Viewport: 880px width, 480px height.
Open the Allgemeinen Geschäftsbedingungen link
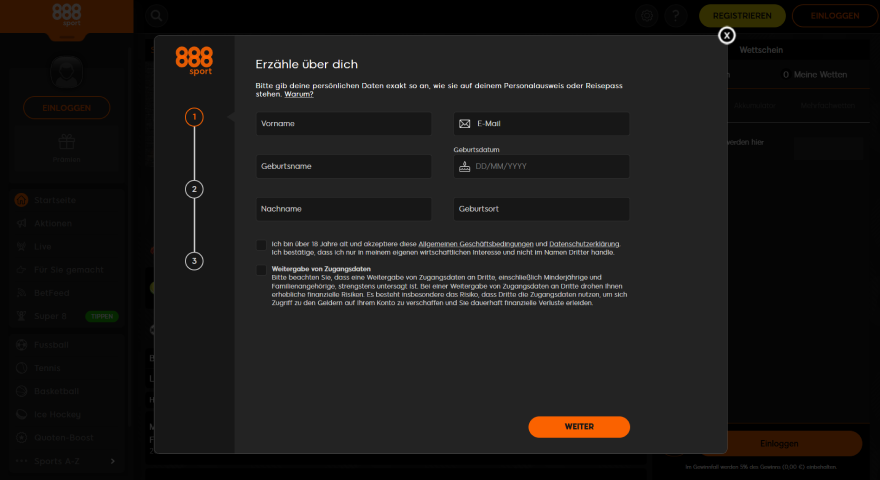[476, 244]
